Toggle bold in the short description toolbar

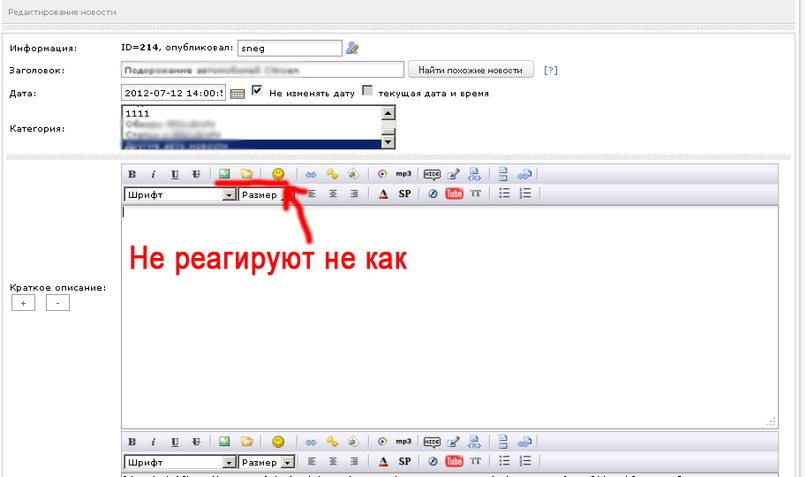click(132, 174)
